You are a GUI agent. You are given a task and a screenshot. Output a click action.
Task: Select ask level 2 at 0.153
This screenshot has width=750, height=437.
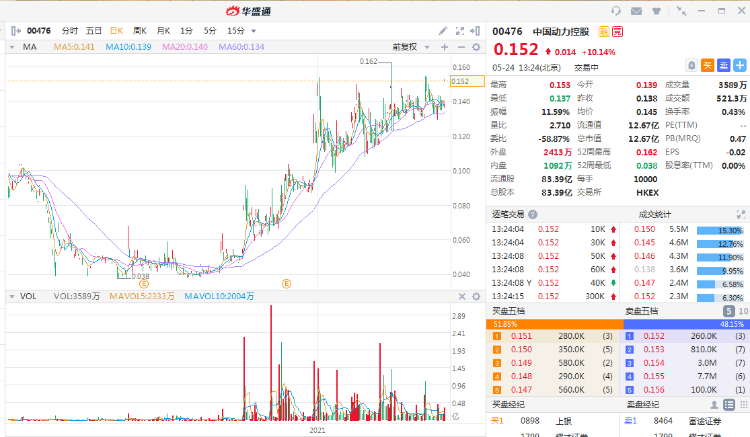tap(685, 350)
